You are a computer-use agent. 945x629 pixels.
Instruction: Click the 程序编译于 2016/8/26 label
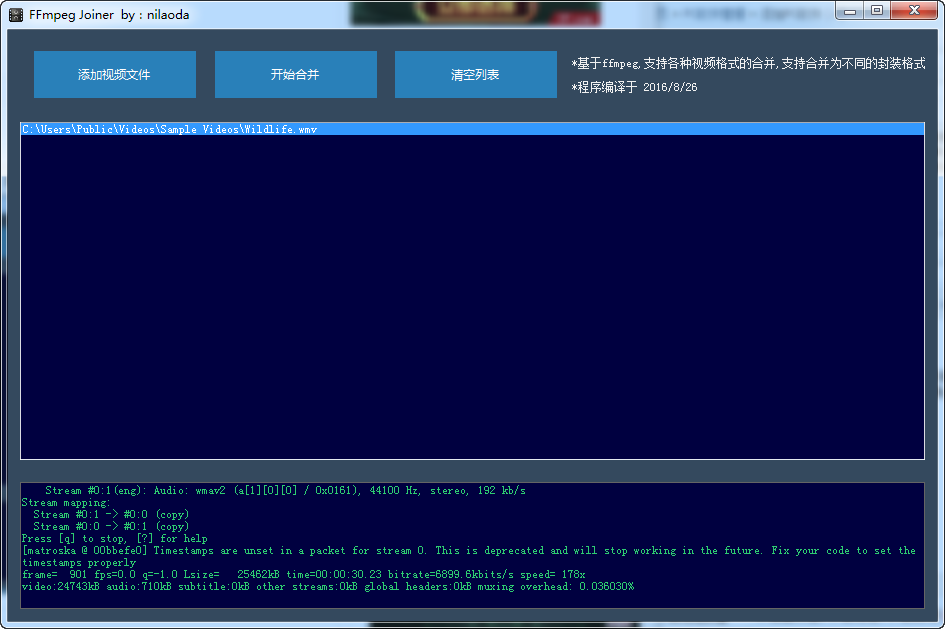635,88
